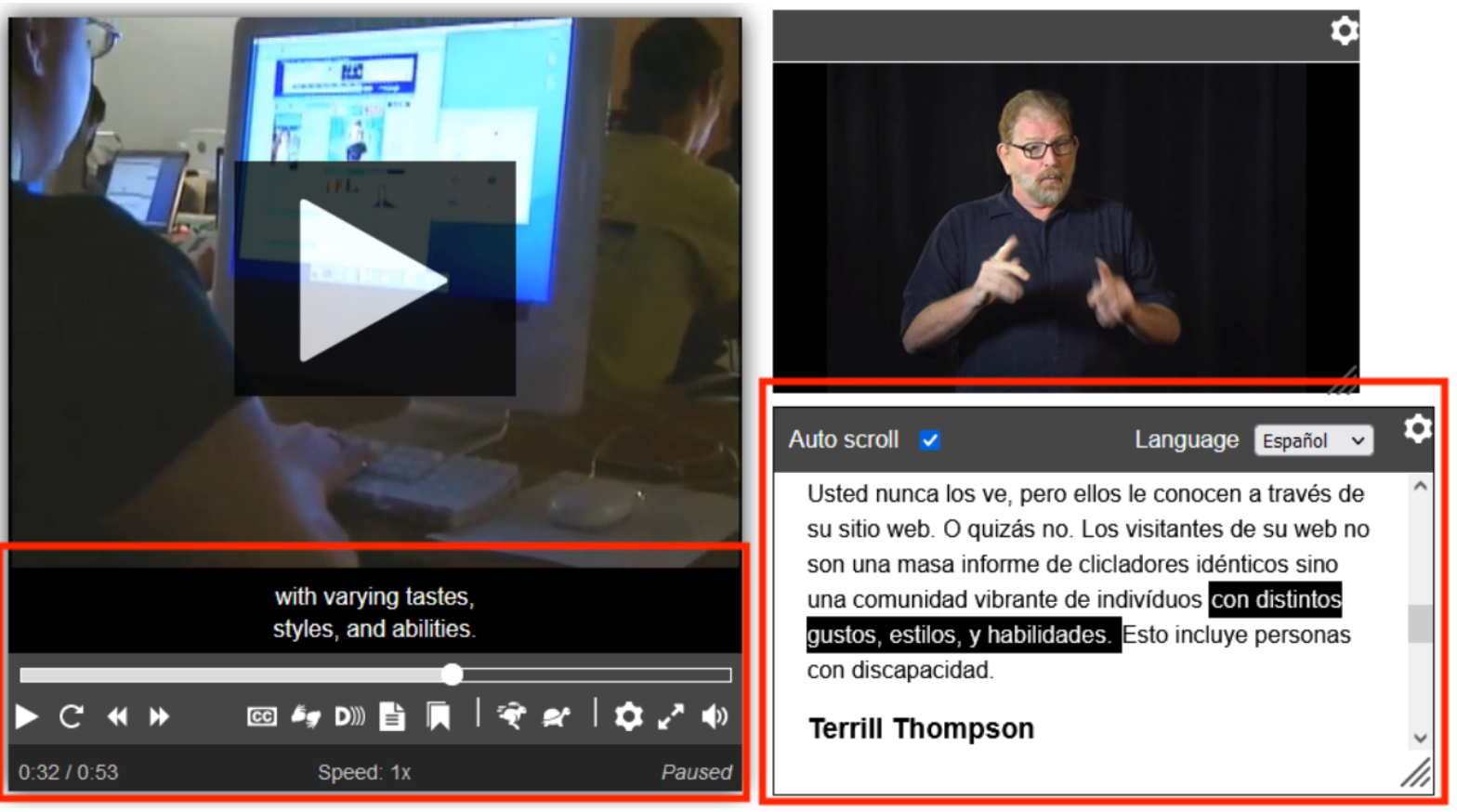The width and height of the screenshot is (1457, 812).
Task: Open volume control speaker icon
Action: click(715, 717)
